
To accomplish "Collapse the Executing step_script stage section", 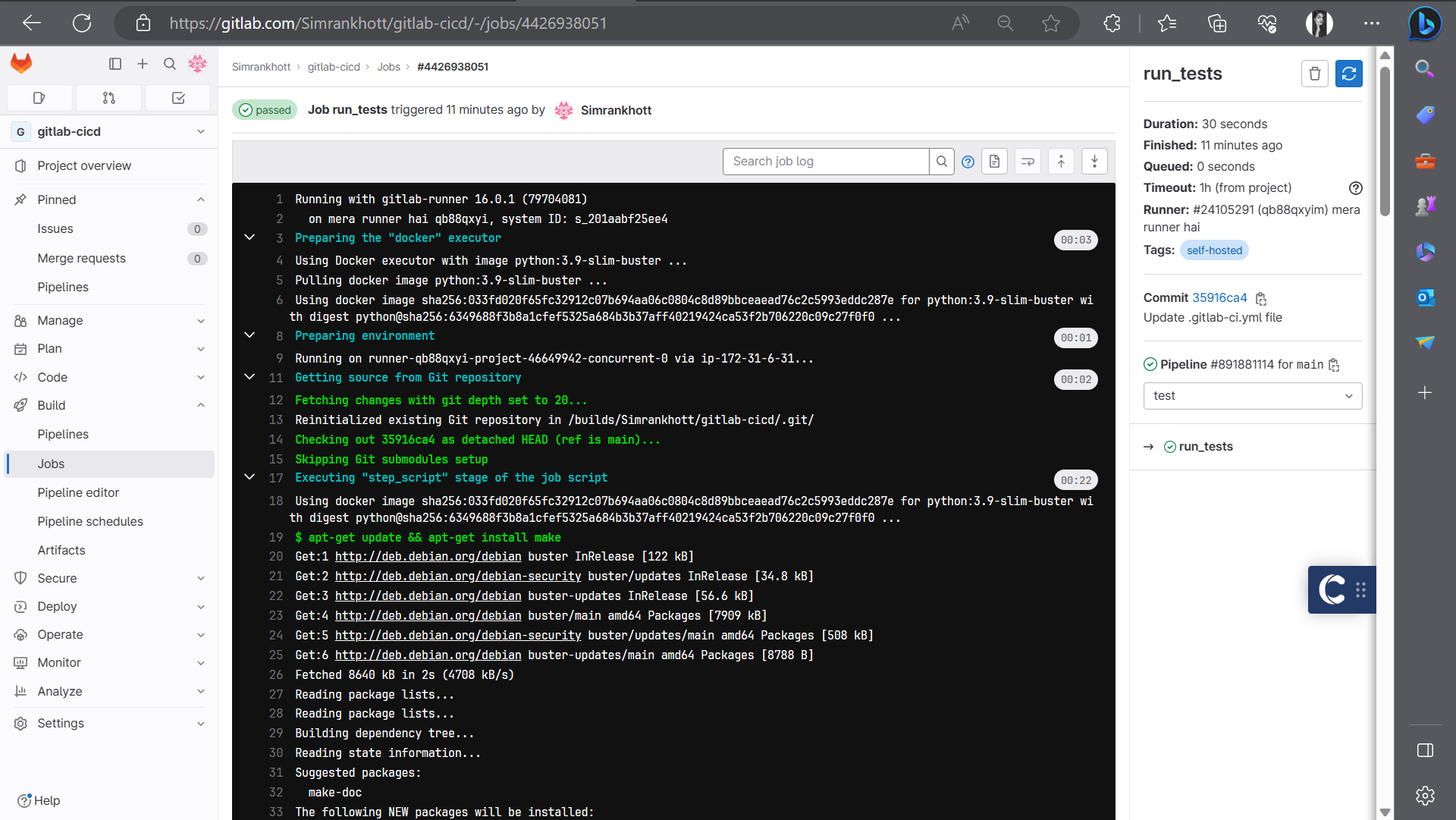I will (249, 476).
